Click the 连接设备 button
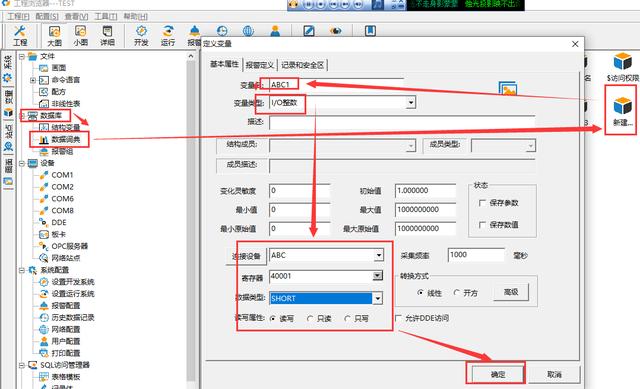The image size is (640, 389). point(246,256)
